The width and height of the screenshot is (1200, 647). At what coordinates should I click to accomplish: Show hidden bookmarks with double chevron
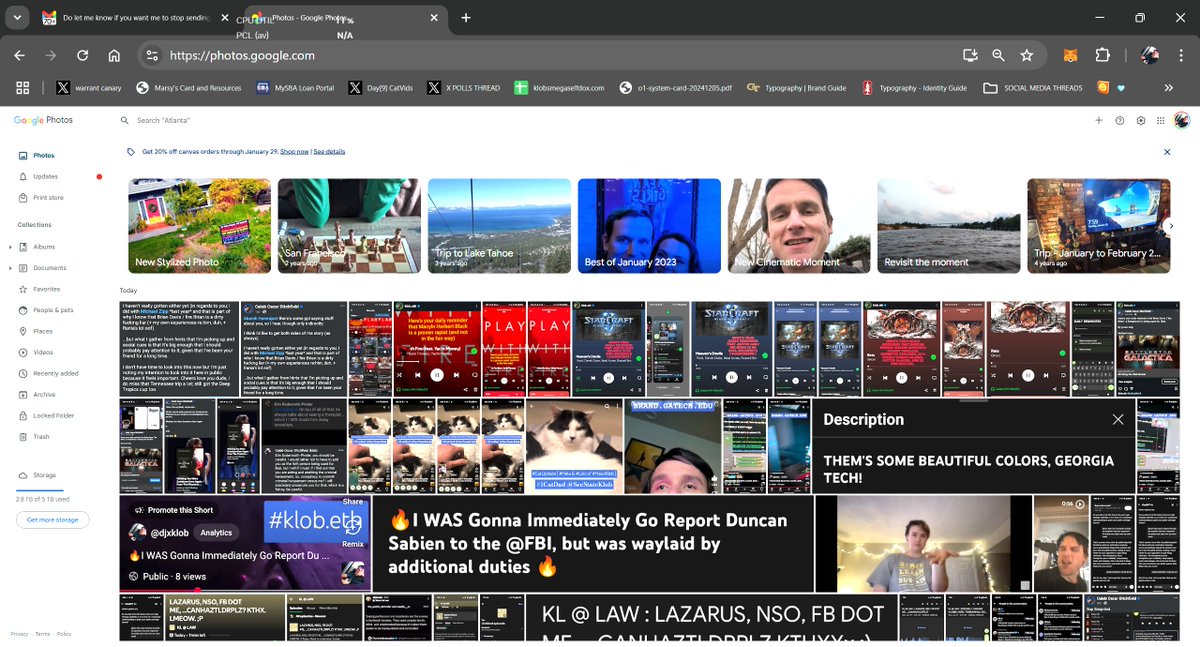click(1169, 88)
